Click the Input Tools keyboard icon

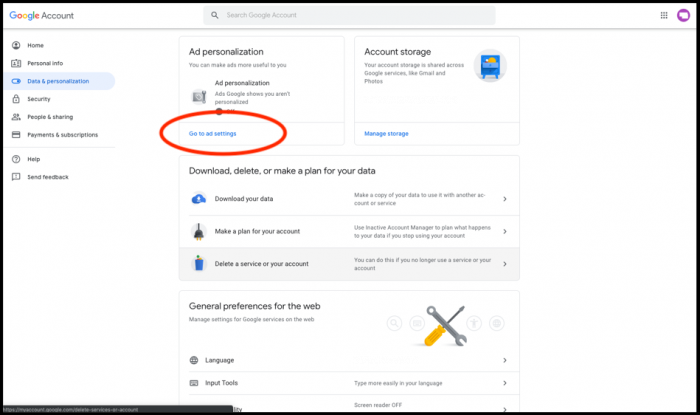pos(194,383)
